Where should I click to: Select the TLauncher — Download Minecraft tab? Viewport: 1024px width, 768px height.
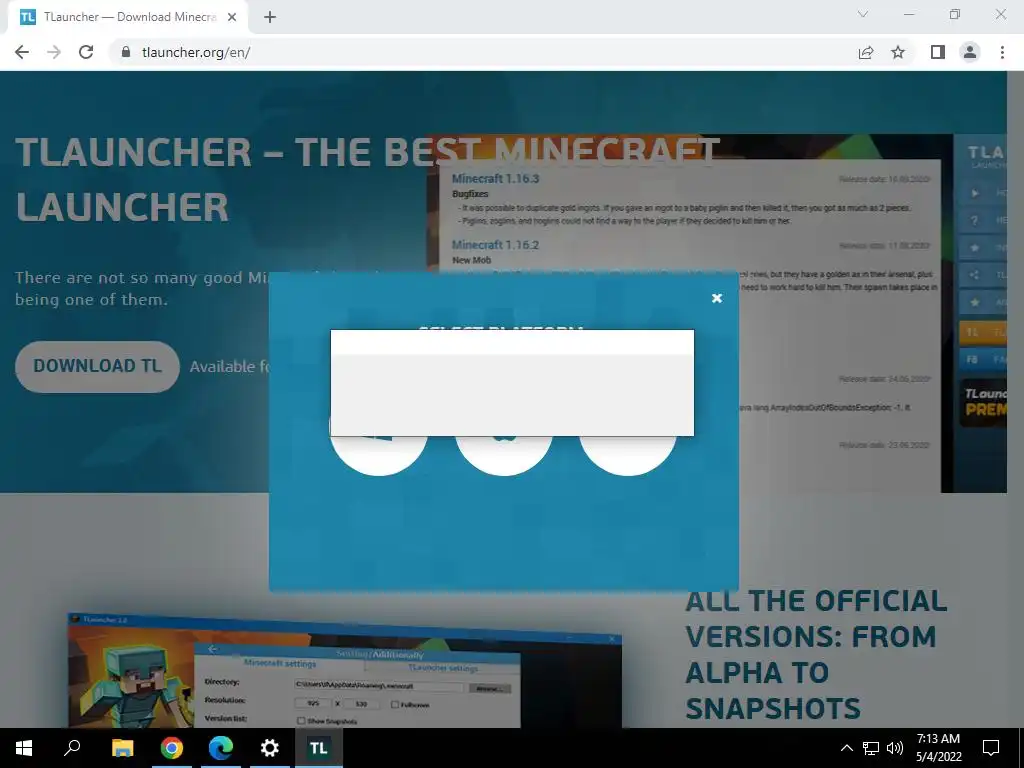[129, 17]
